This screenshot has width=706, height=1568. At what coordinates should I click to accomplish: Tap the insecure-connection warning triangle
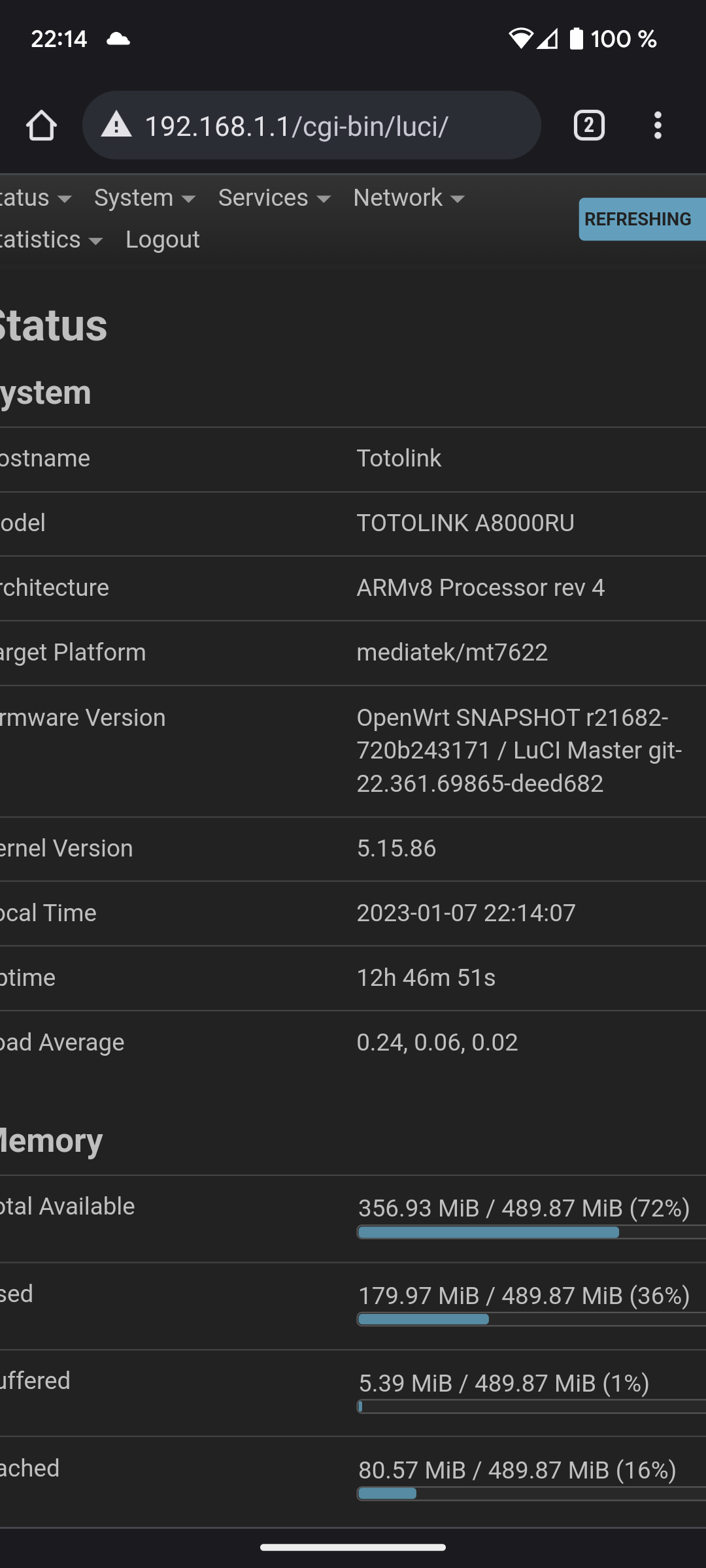[116, 124]
